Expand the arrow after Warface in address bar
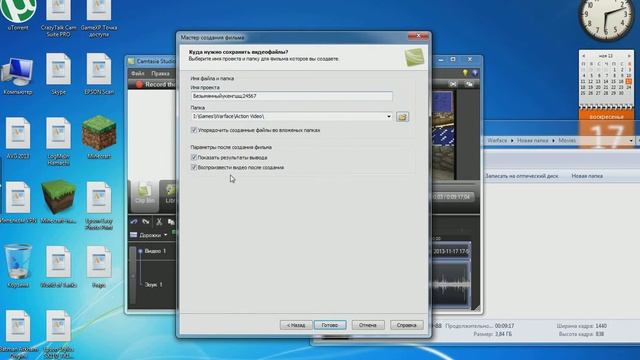Viewport: 640px width, 360px height. (x=512, y=140)
